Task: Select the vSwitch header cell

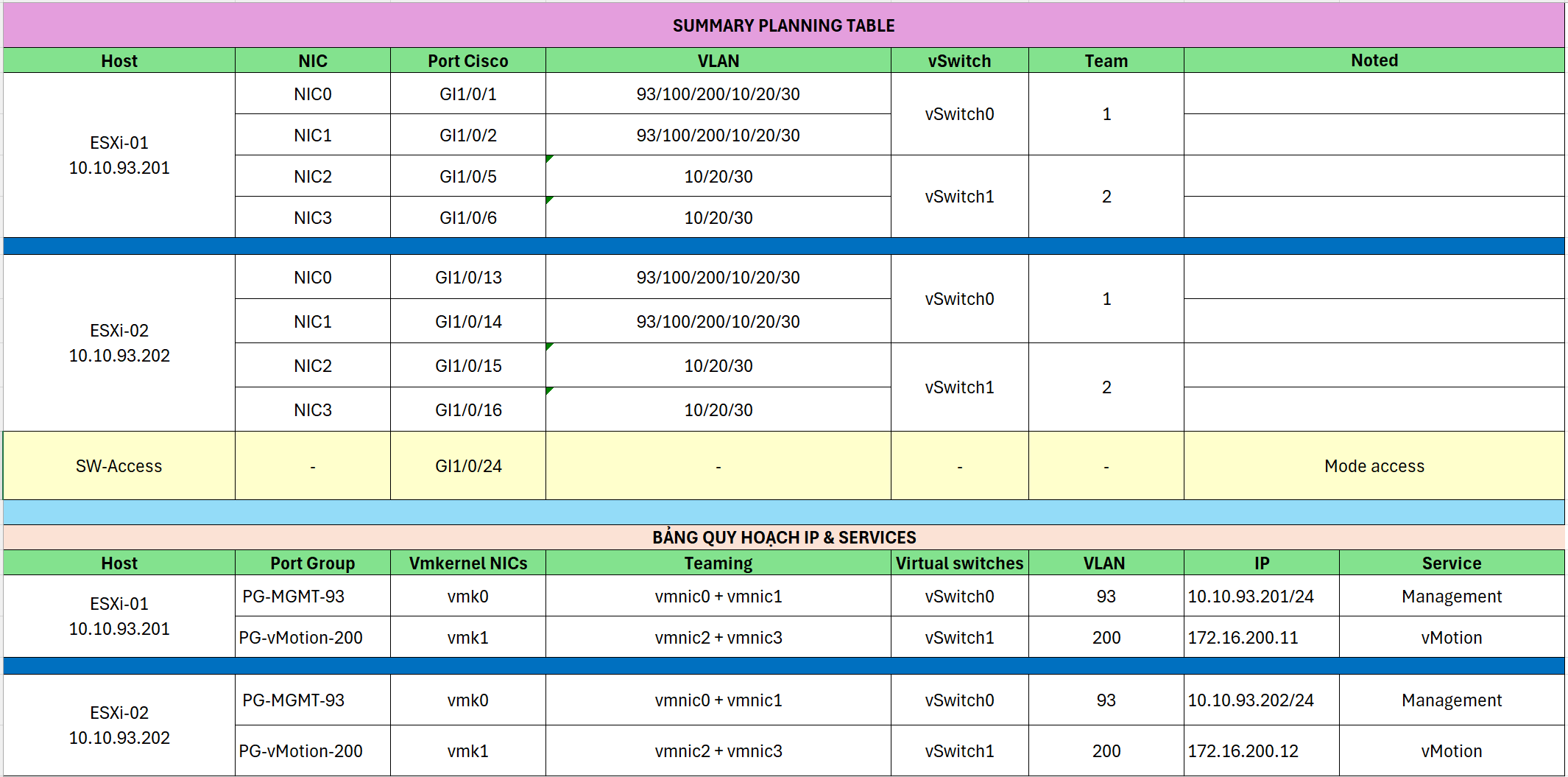Action: click(x=959, y=60)
